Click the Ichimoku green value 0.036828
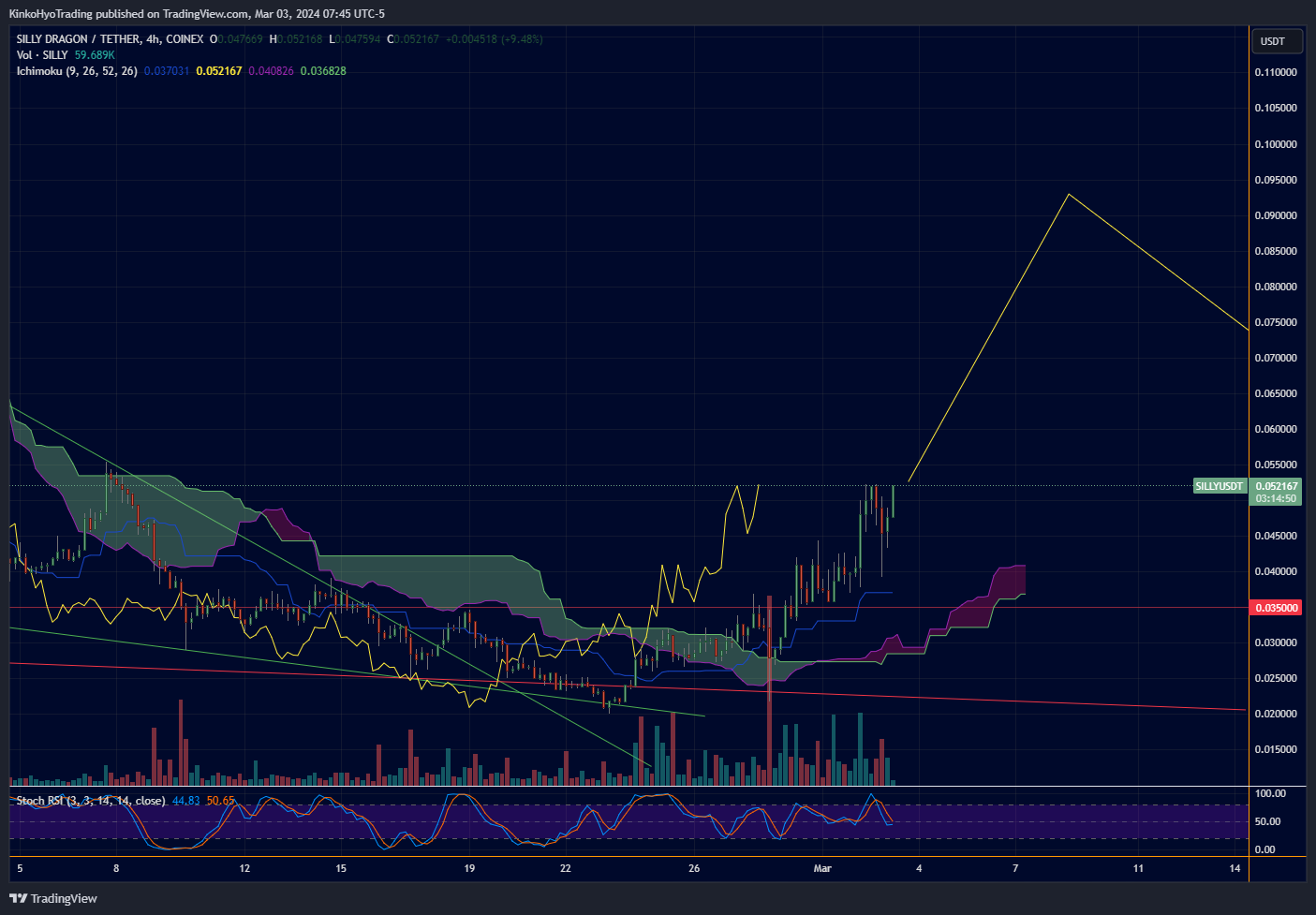Viewport: 1316px width, 915px height. click(323, 71)
